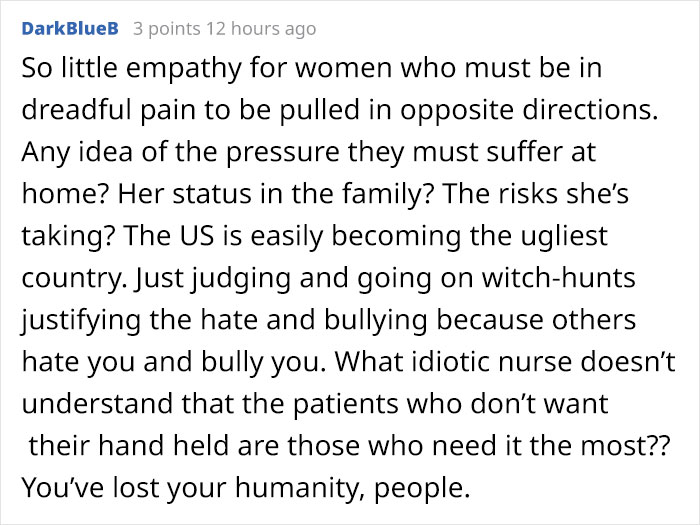Click the "12 hours ago" timestamp
The height and width of the screenshot is (525, 700).
pyautogui.click(x=261, y=29)
